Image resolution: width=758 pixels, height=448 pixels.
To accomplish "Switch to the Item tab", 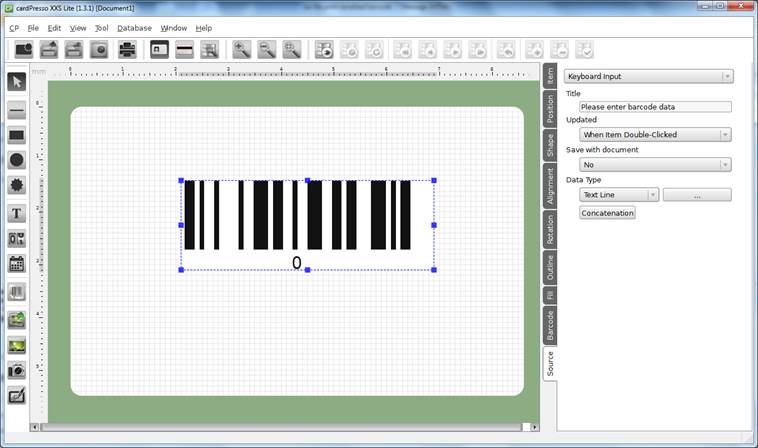I will coord(550,75).
